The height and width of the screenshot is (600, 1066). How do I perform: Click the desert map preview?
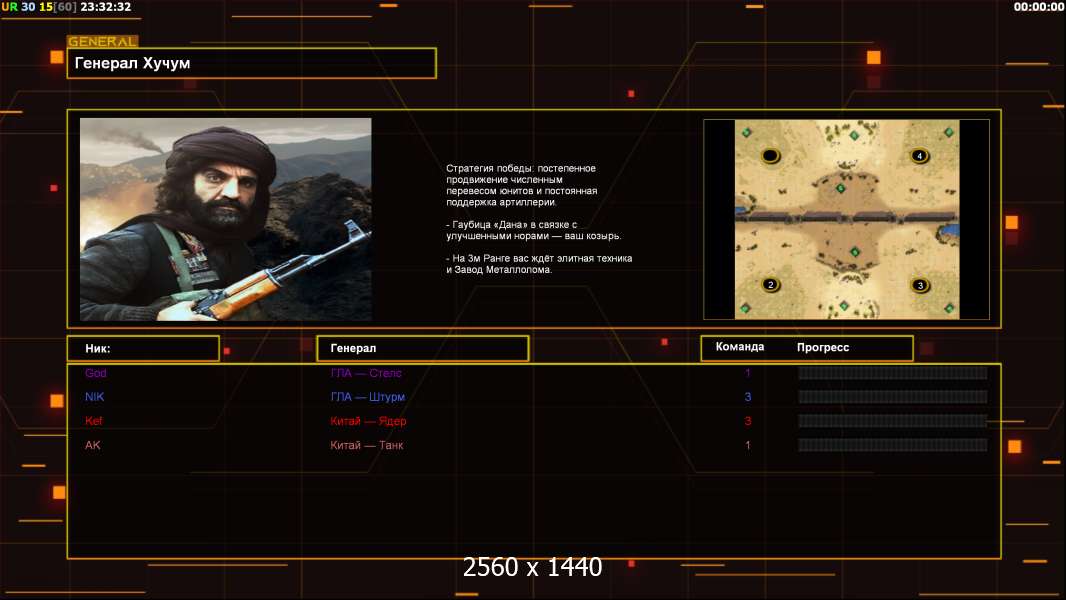coord(846,219)
